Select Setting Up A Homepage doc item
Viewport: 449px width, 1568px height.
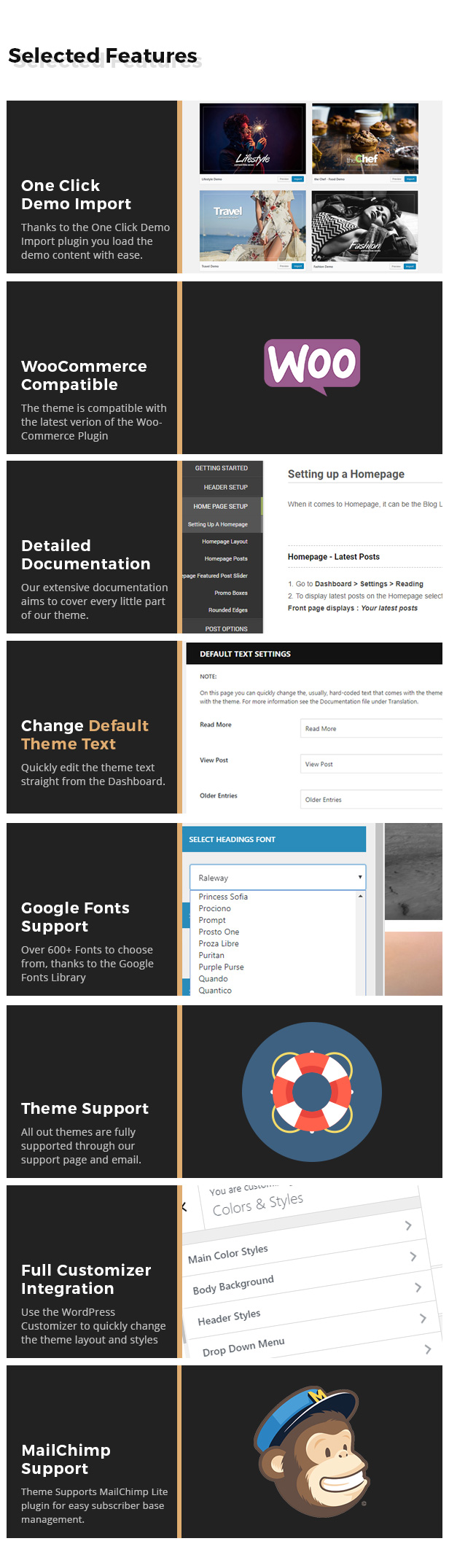tap(222, 524)
